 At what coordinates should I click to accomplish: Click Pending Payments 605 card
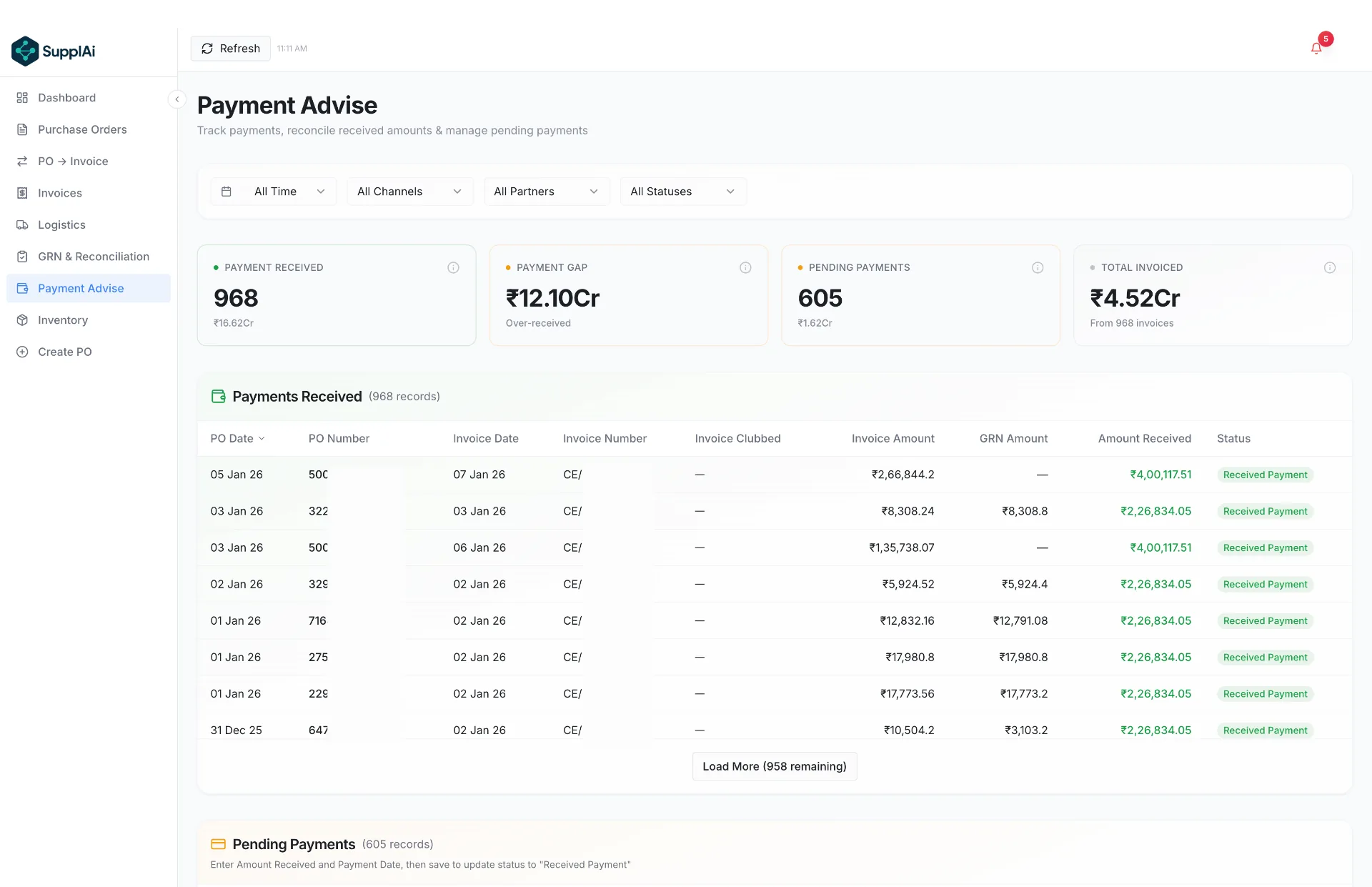tap(921, 295)
